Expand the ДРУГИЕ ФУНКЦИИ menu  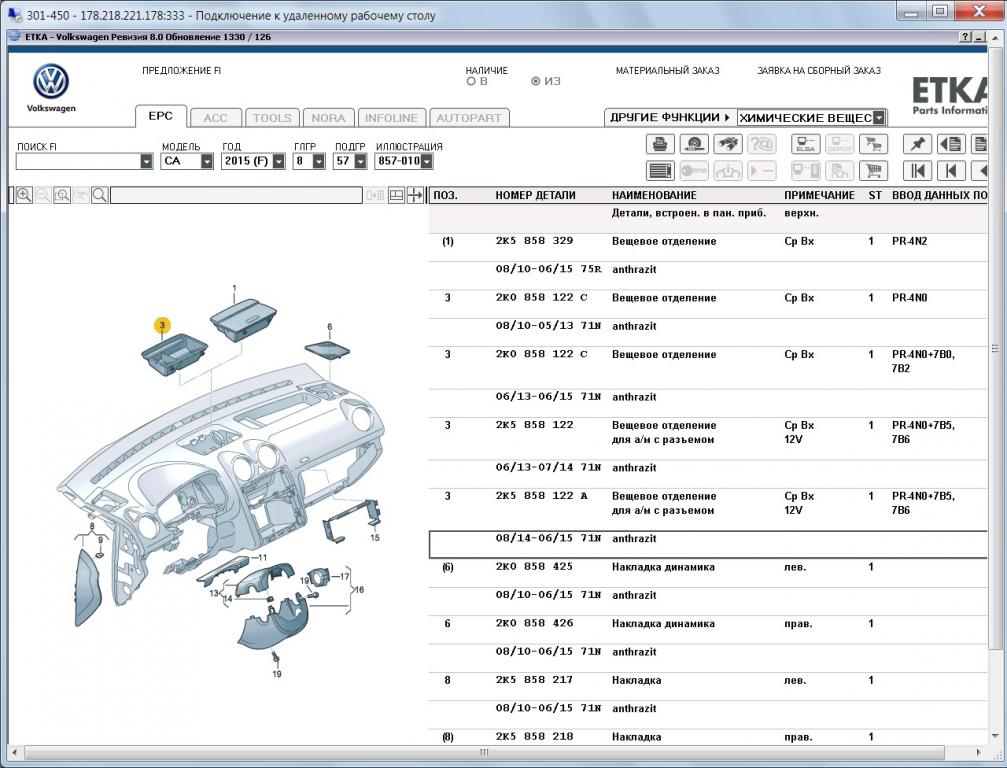pos(670,118)
